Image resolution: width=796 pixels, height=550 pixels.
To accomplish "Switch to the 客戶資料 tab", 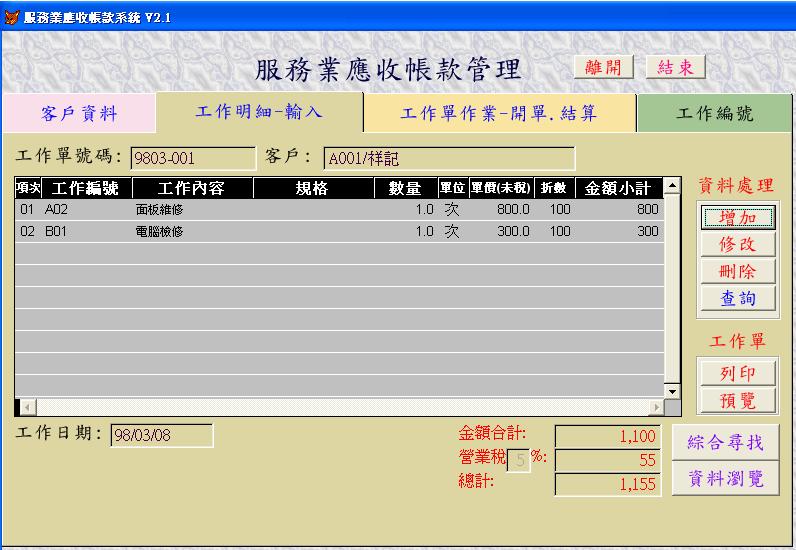I will pyautogui.click(x=79, y=113).
